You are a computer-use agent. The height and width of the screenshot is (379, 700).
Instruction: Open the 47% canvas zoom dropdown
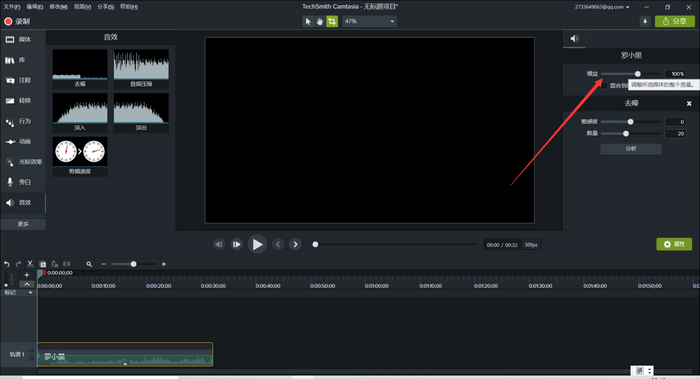click(x=369, y=21)
